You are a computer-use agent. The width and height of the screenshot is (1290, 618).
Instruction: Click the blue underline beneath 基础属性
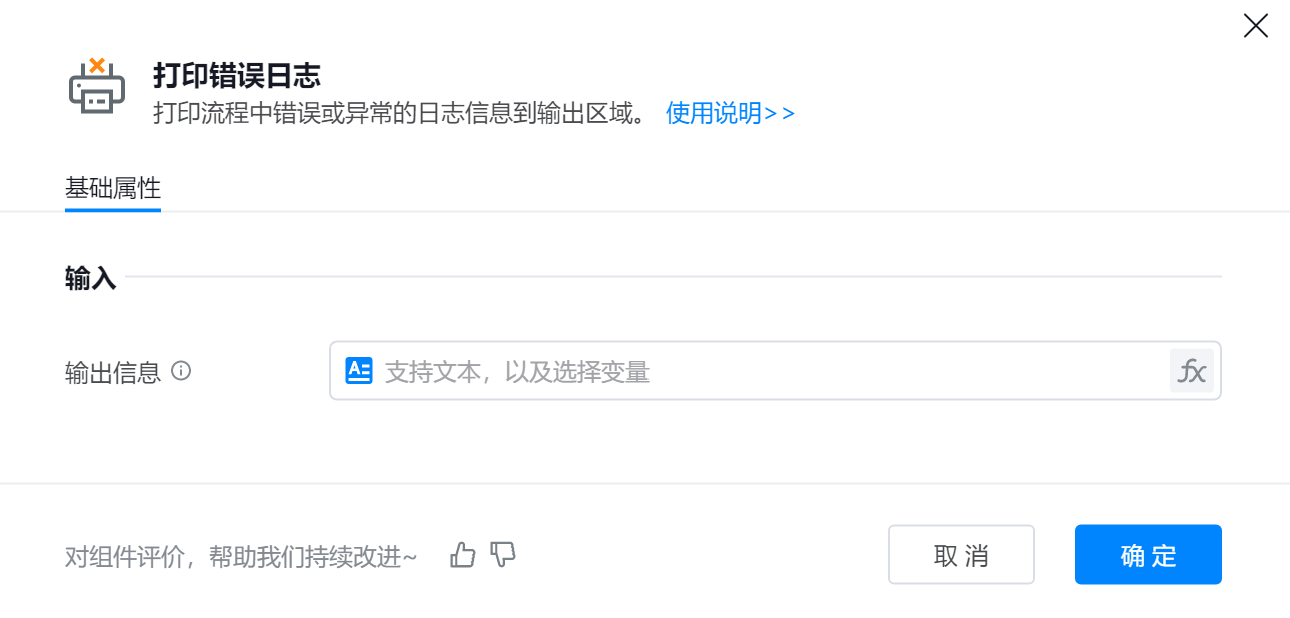tap(113, 210)
